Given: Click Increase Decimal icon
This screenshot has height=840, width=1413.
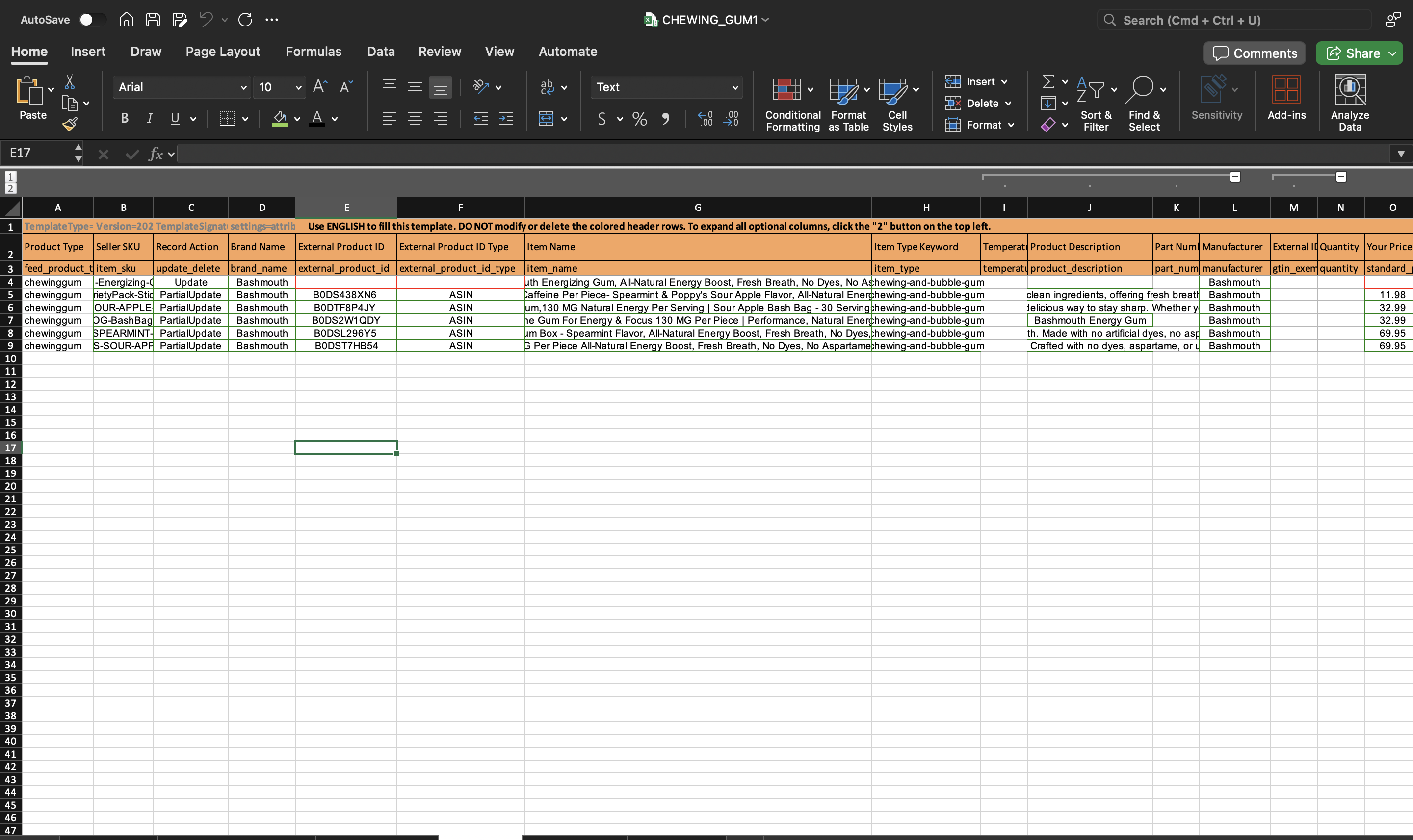Looking at the screenshot, I should pyautogui.click(x=705, y=119).
